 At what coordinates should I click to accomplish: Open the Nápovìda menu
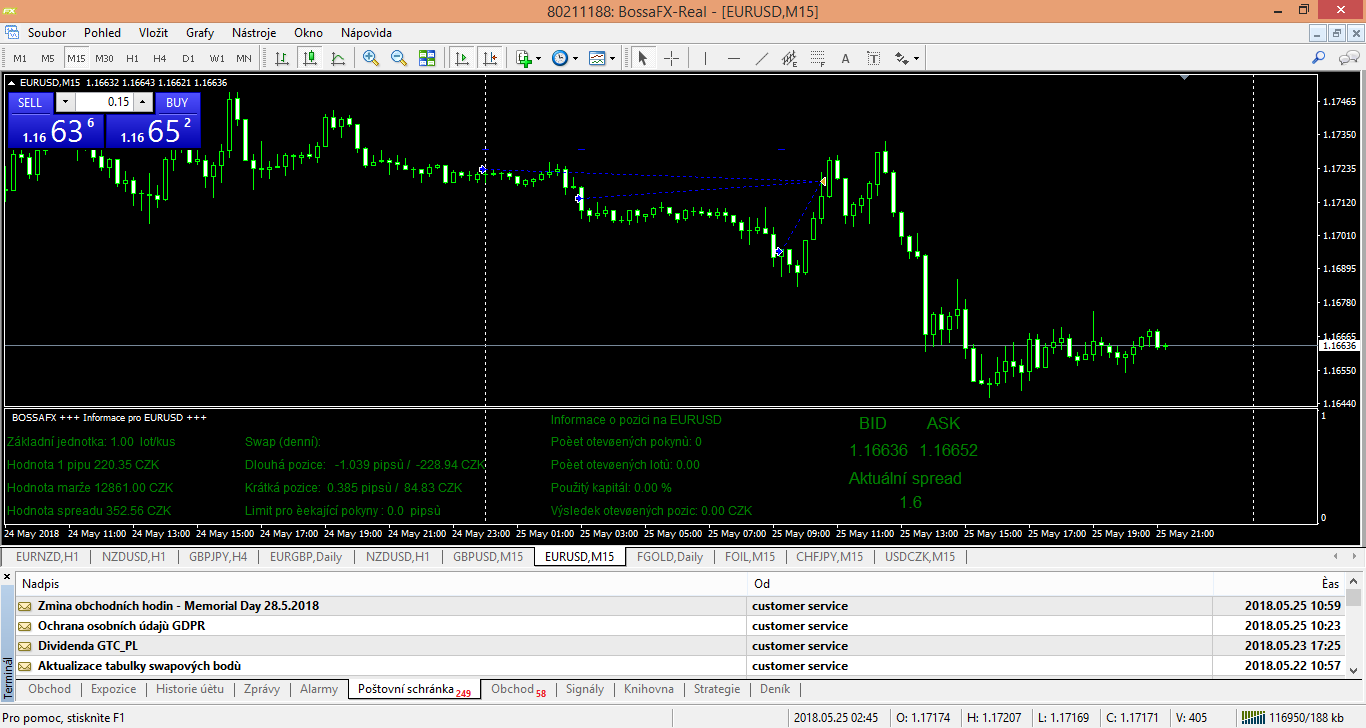(x=366, y=33)
